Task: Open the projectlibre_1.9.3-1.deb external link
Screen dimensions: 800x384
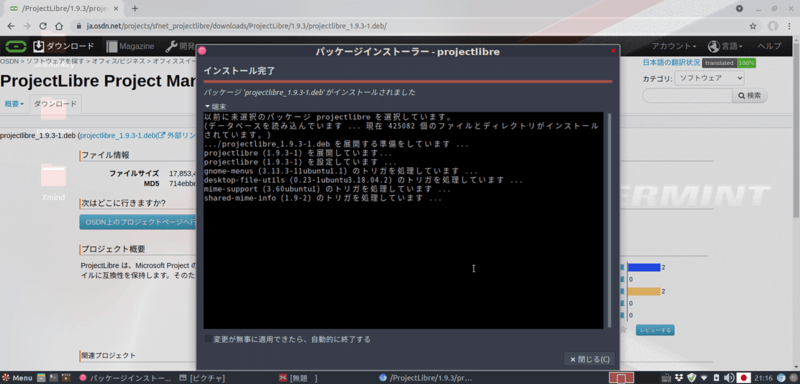Action: (138, 136)
